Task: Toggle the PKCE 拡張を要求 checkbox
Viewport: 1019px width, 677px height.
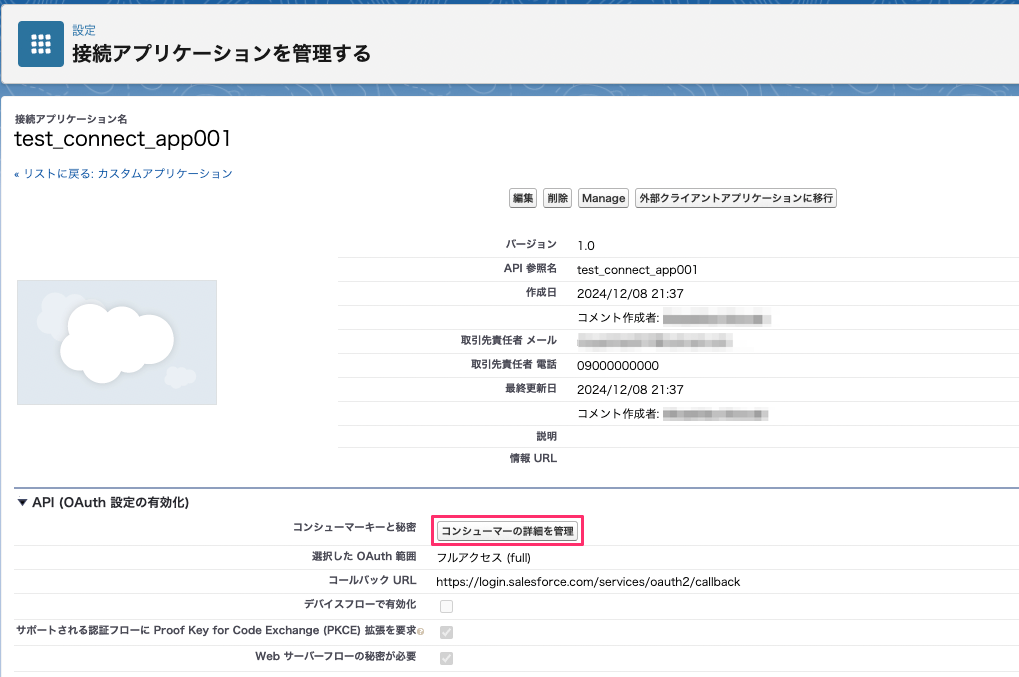Action: 446,632
